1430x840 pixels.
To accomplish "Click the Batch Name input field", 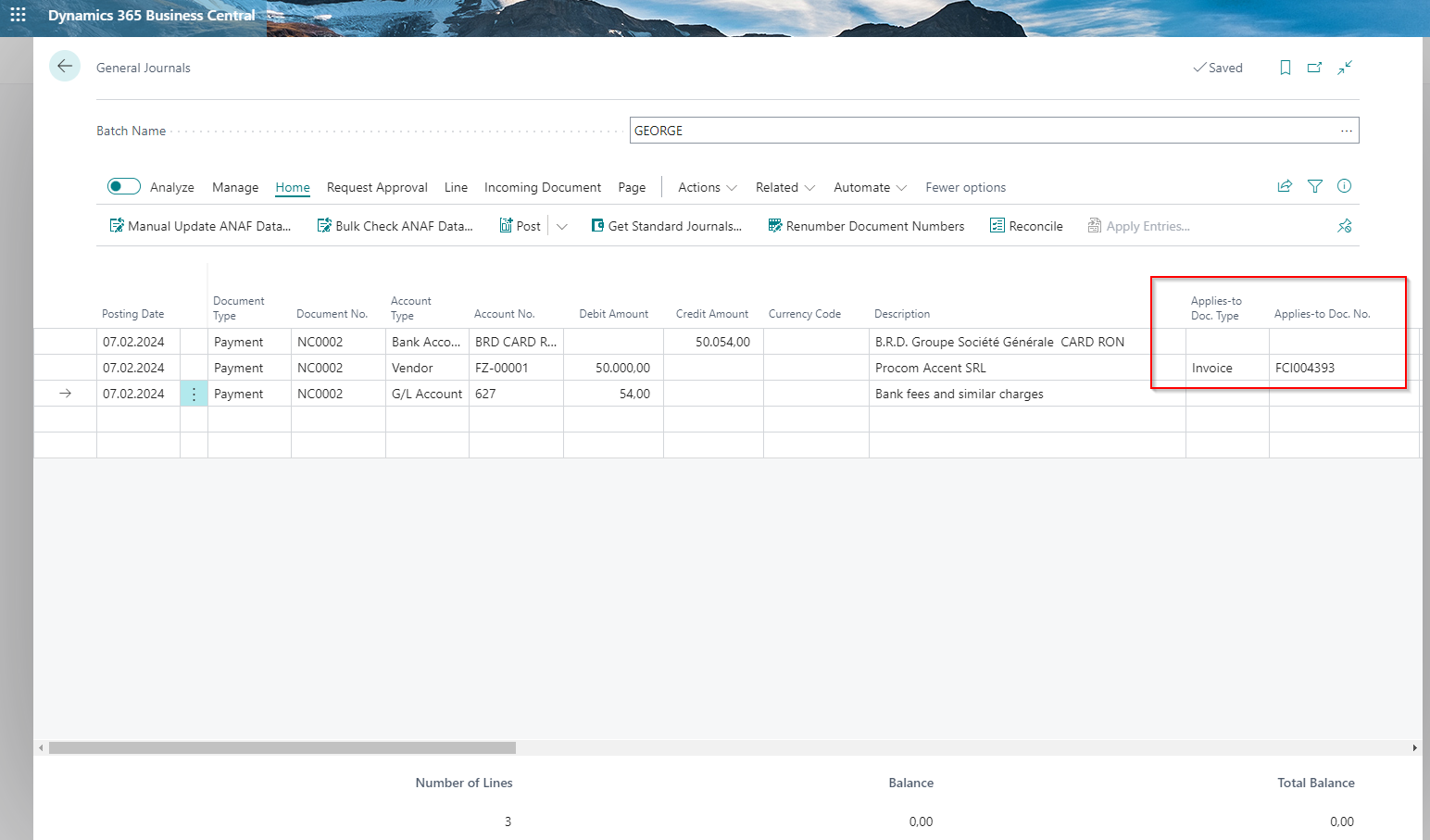I will click(982, 131).
